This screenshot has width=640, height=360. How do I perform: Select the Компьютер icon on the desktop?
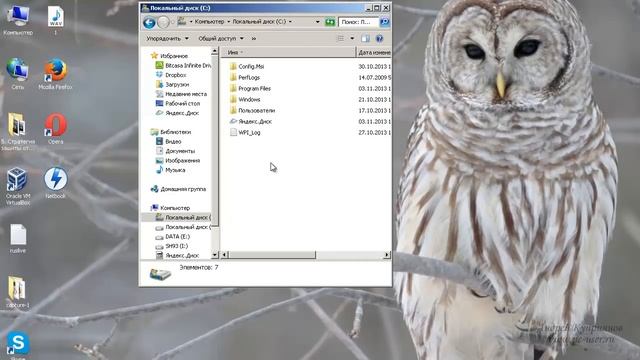[18, 20]
